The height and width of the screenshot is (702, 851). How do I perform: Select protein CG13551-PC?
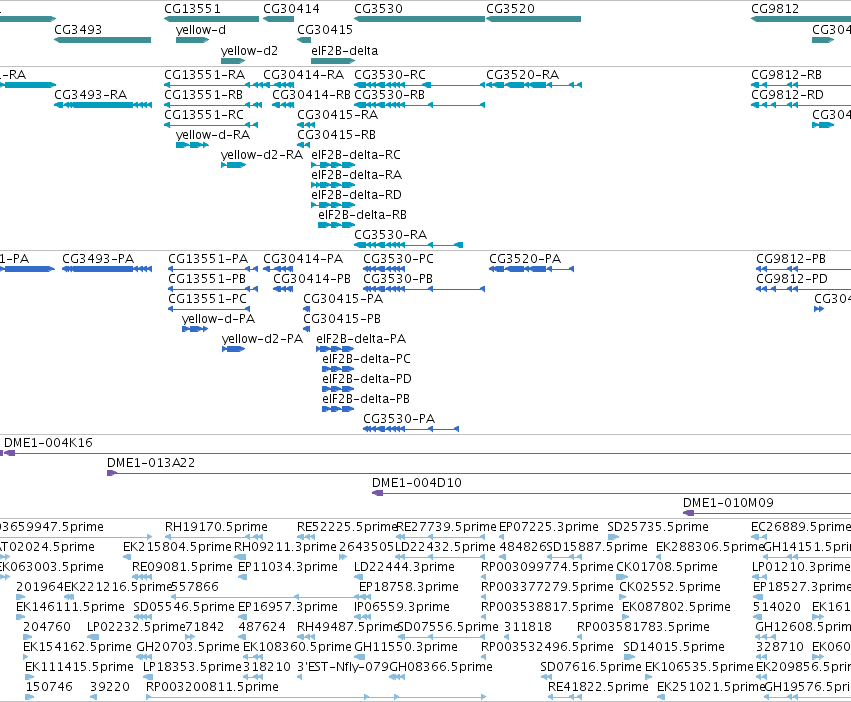[207, 299]
